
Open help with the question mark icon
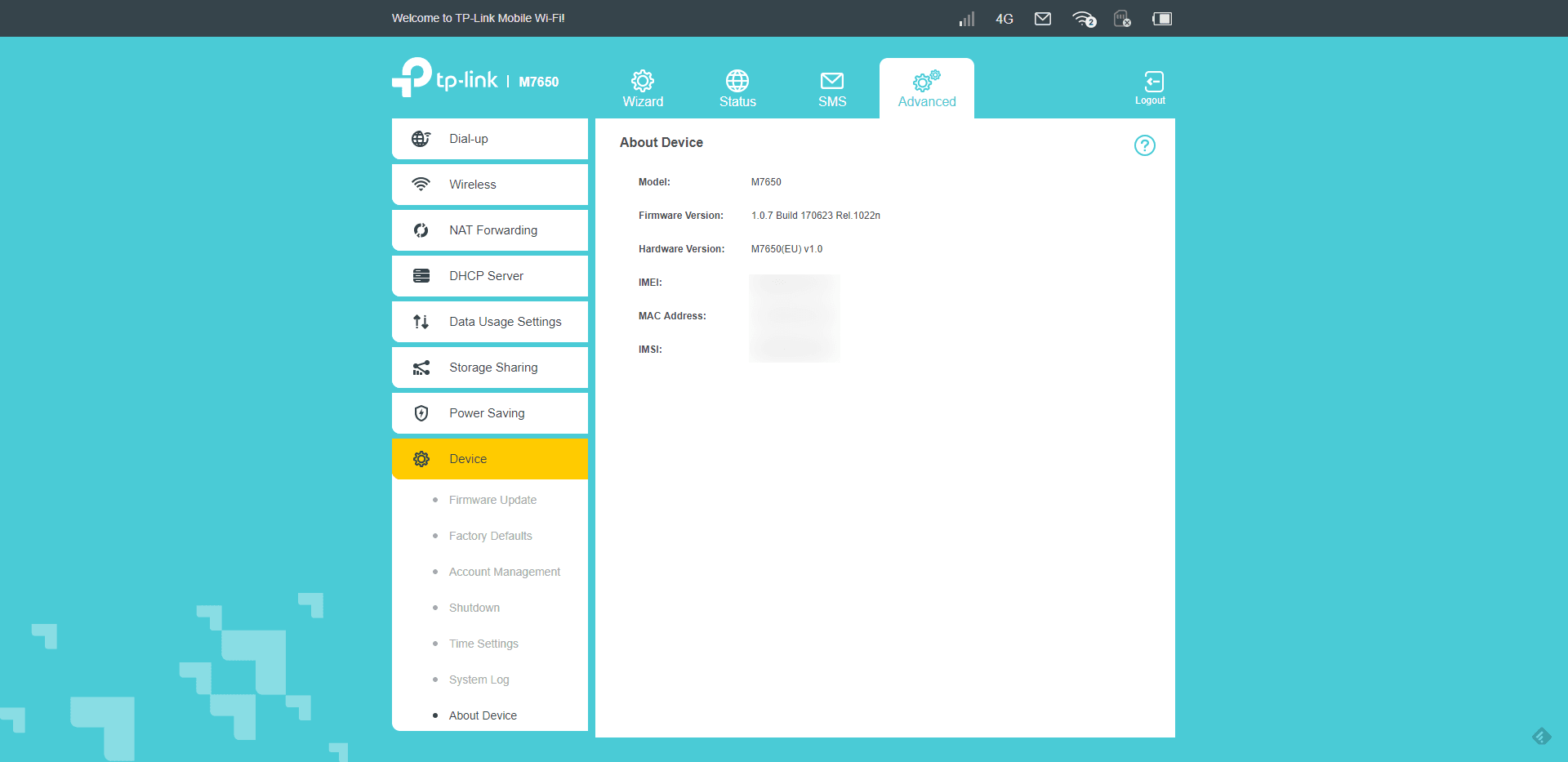click(1145, 145)
